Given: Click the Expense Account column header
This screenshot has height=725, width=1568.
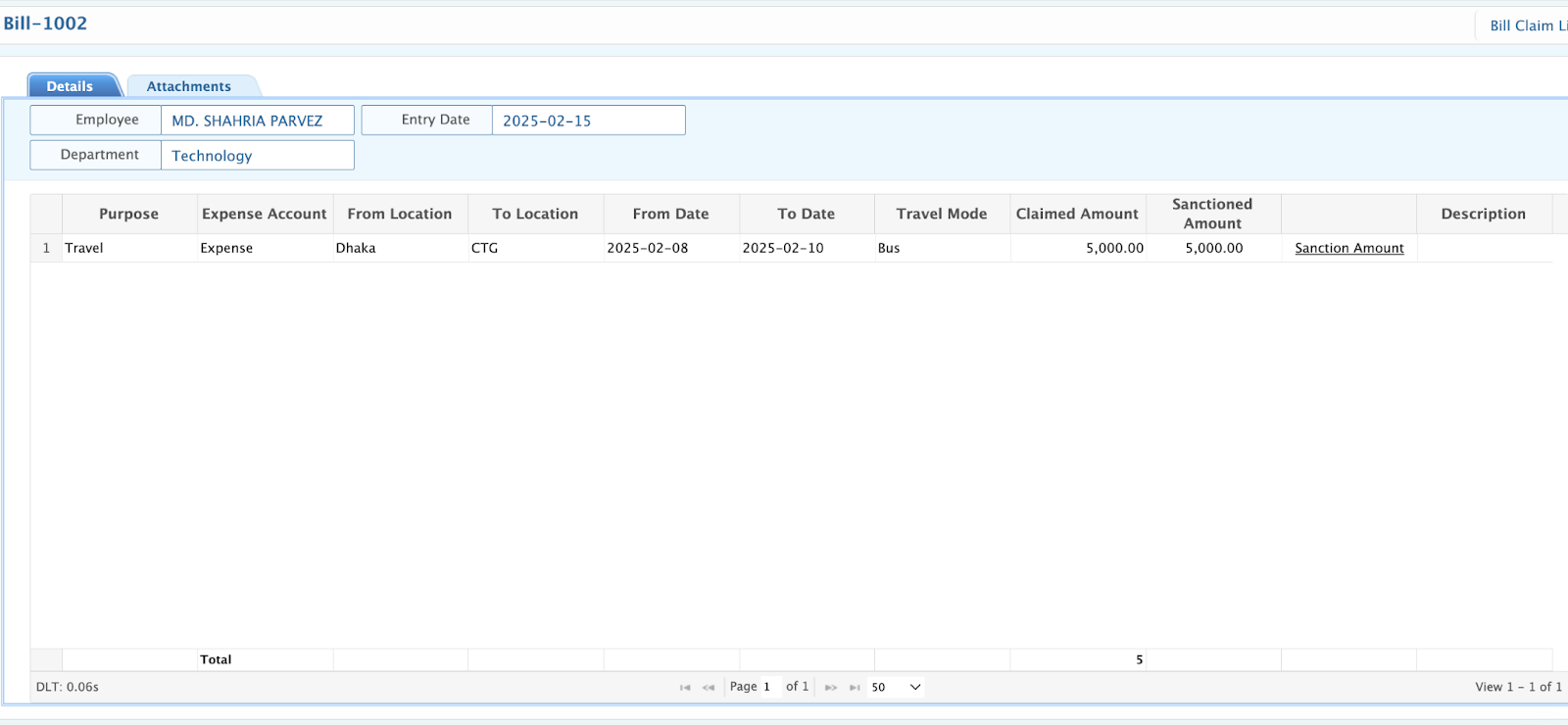Looking at the screenshot, I should click(x=265, y=214).
